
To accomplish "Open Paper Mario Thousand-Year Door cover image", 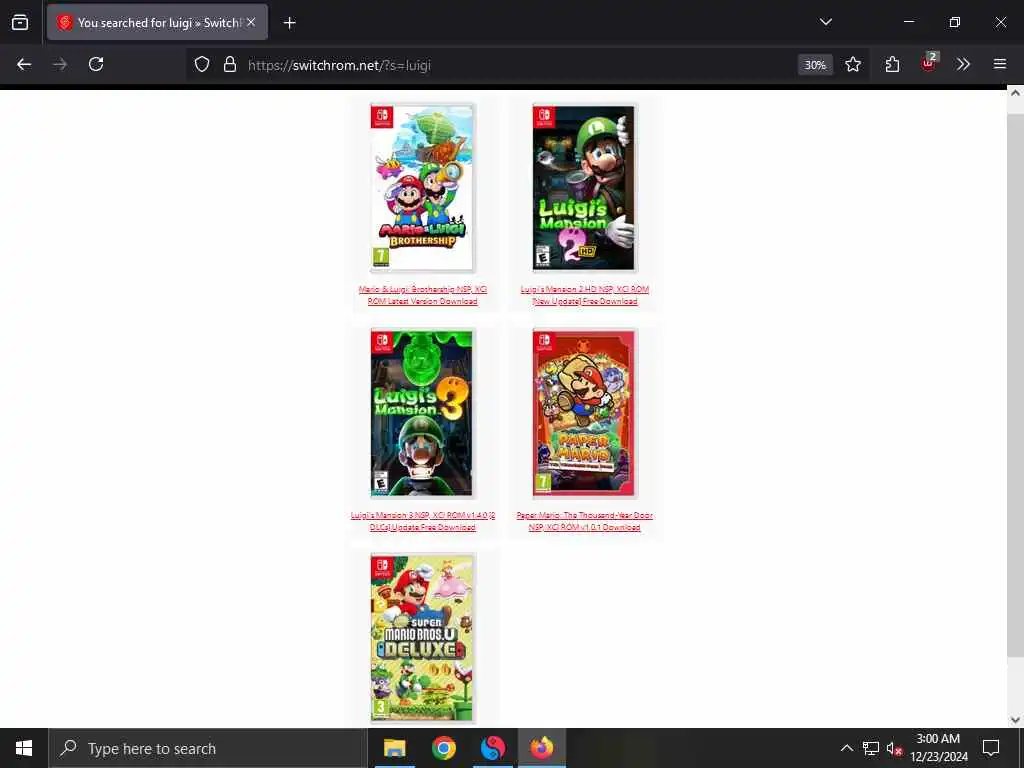I will 584,414.
